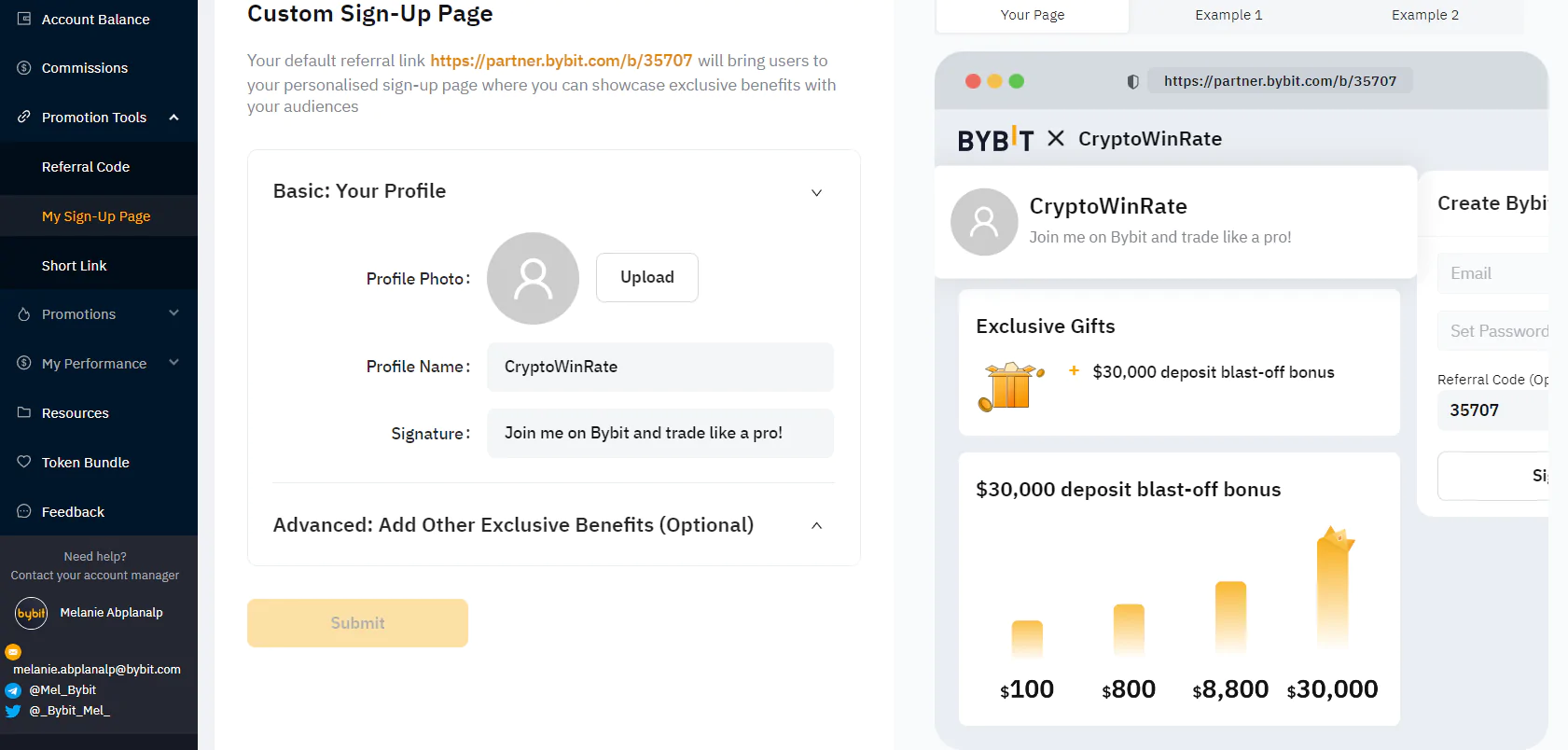This screenshot has height=750, width=1568.
Task: Click the preview shield icon beside URL
Action: (1132, 81)
